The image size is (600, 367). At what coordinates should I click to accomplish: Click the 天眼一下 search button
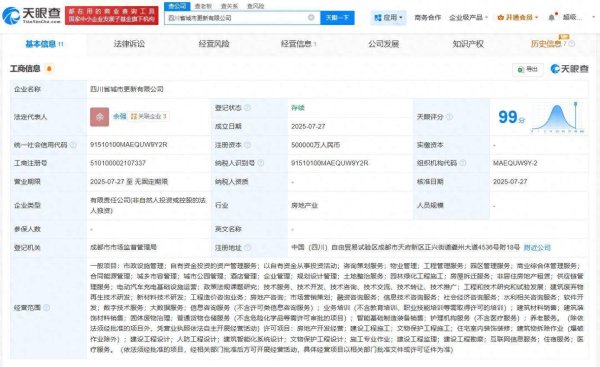tap(337, 18)
